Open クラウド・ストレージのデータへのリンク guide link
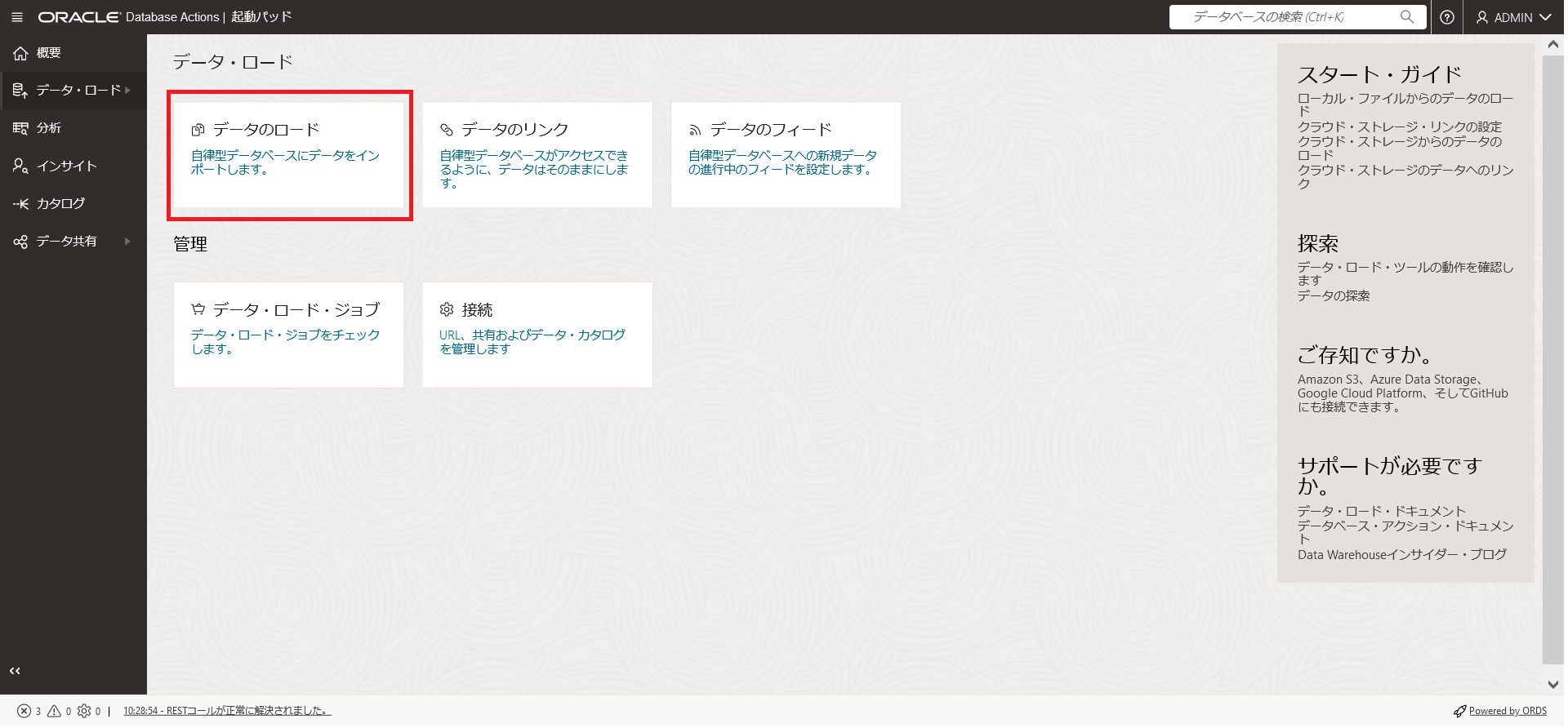 [1405, 176]
